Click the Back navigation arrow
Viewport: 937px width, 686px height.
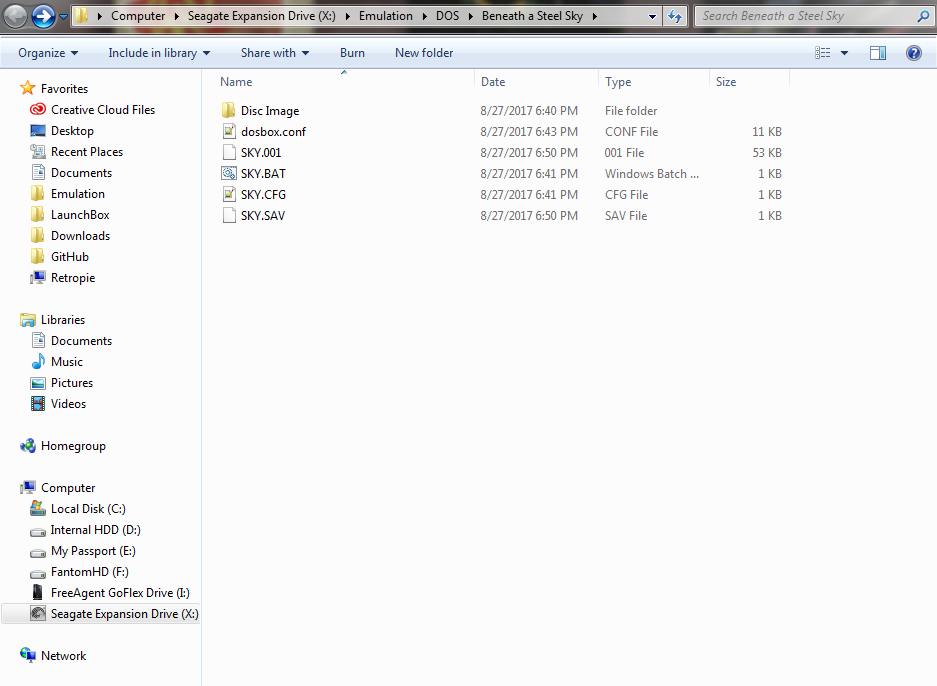[x=16, y=16]
